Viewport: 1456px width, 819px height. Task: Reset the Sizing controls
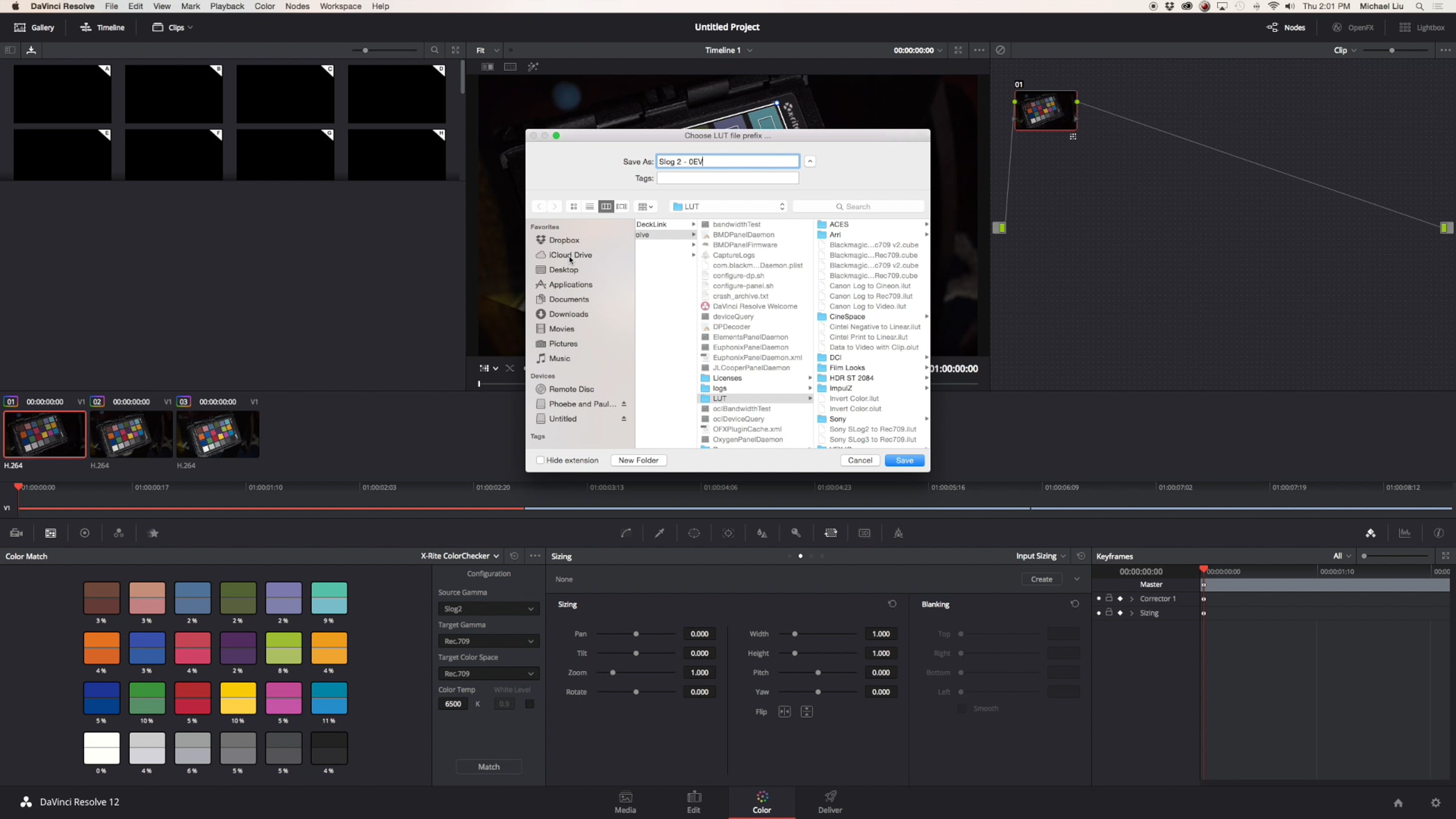[x=892, y=604]
